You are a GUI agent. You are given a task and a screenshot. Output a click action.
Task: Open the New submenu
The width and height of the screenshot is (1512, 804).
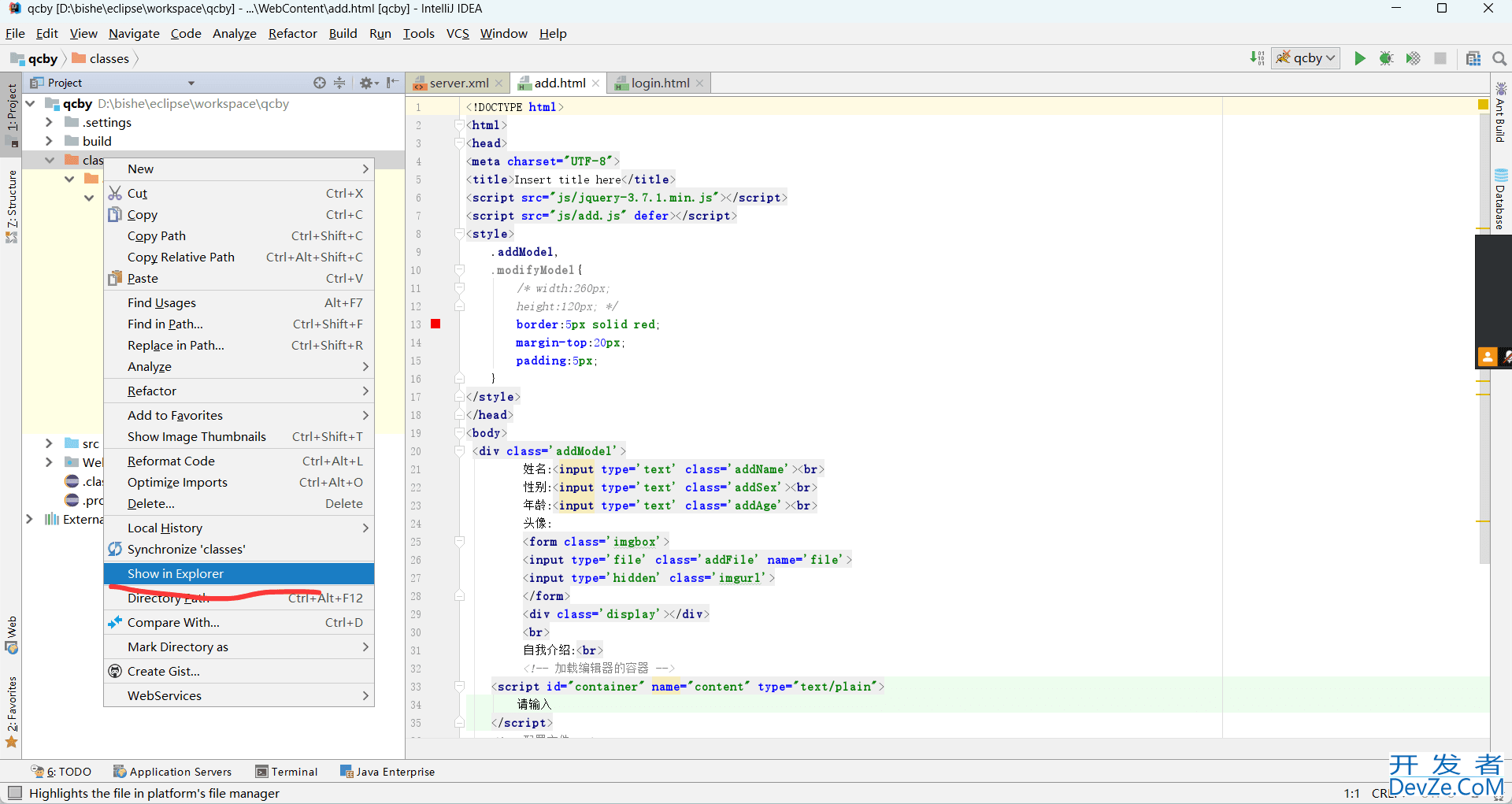tap(239, 169)
